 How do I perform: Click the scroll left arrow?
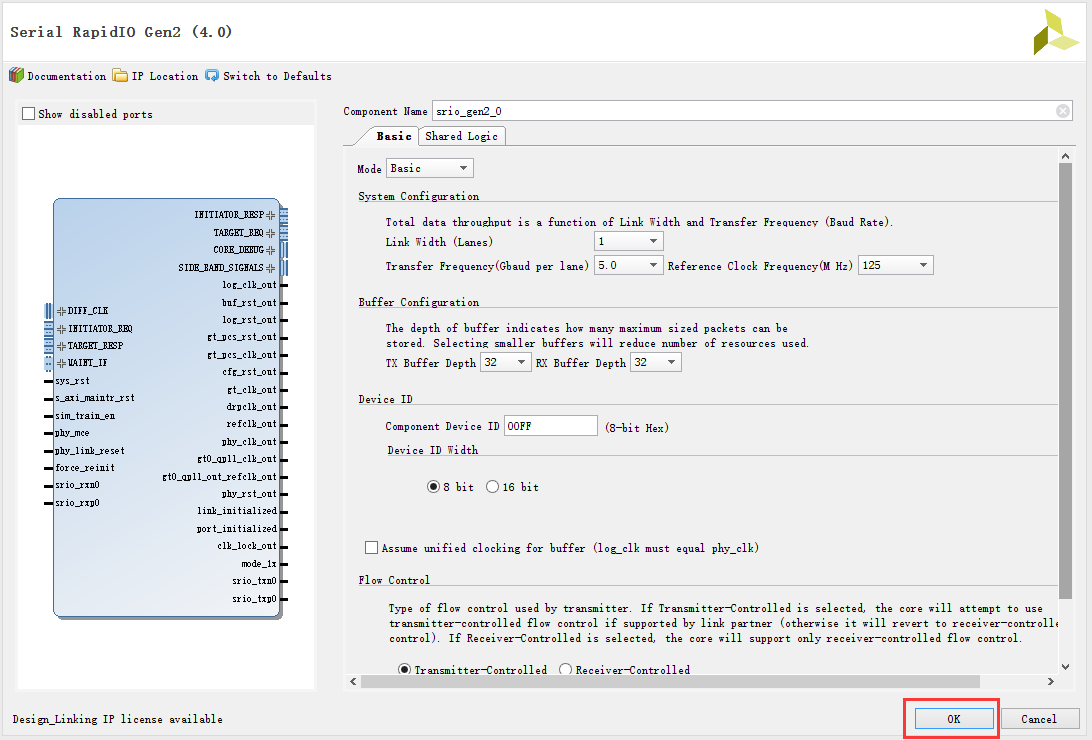coord(353,682)
